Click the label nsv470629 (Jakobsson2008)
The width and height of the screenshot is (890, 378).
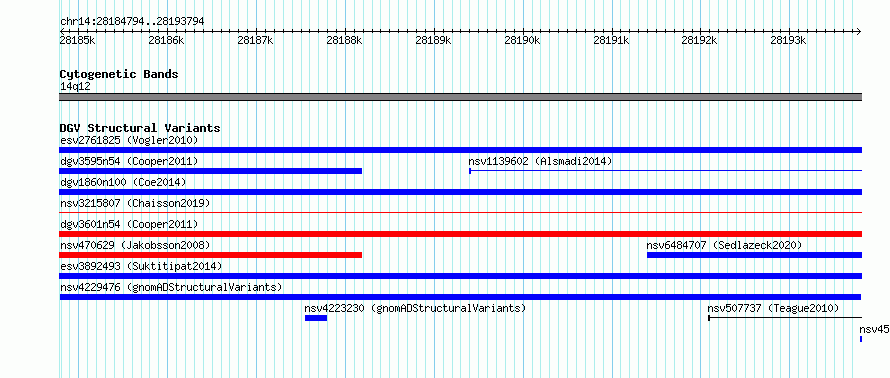coord(135,245)
